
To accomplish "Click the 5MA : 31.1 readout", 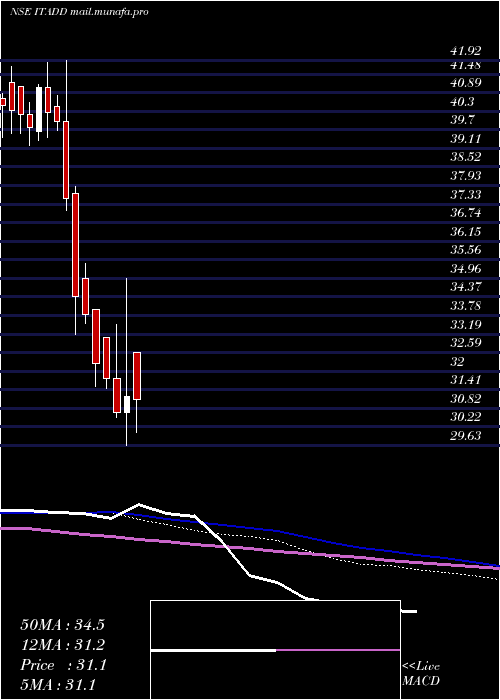I will (58, 684).
